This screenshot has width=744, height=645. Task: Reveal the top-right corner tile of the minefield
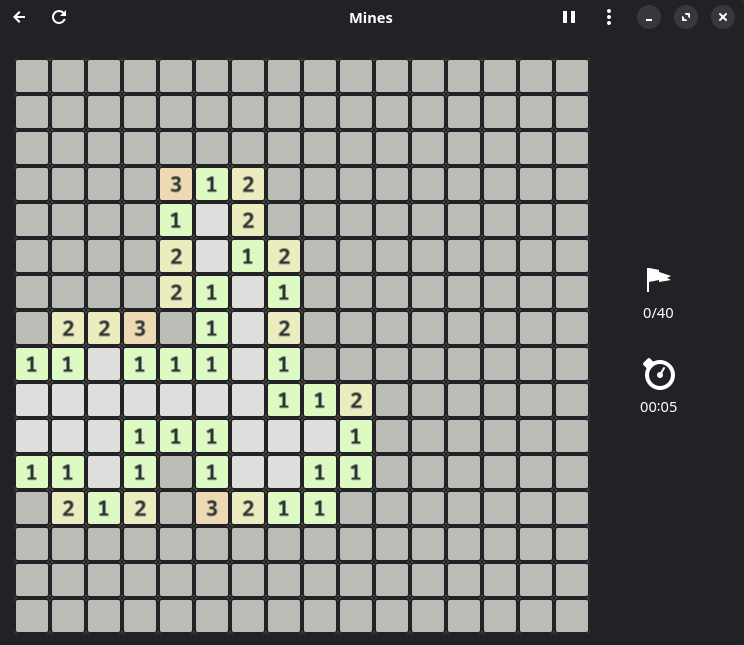point(572,76)
